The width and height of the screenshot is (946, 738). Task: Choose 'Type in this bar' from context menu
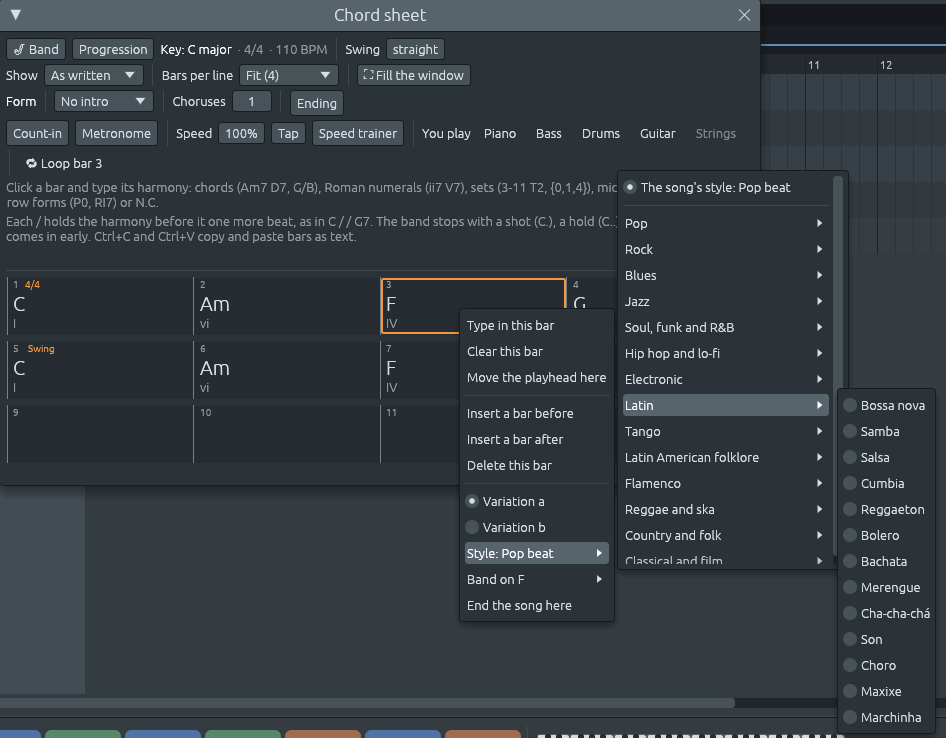click(x=536, y=325)
